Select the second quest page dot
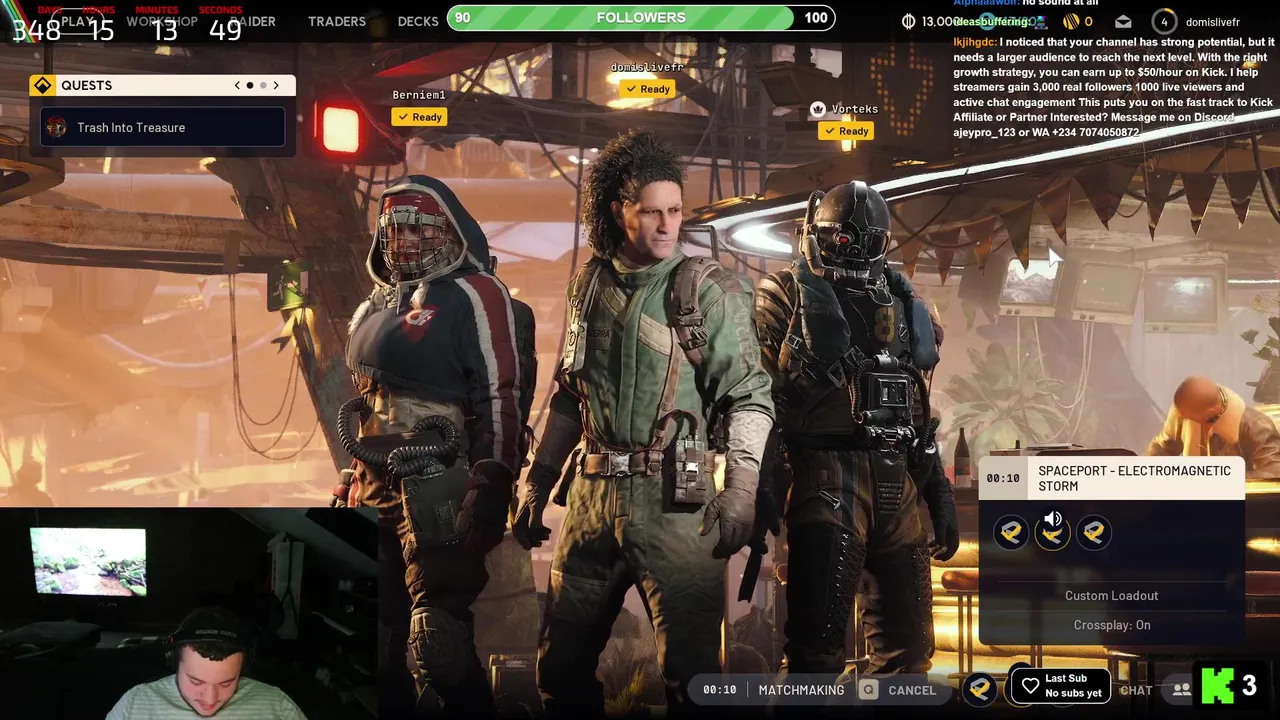This screenshot has height=720, width=1280. [263, 85]
